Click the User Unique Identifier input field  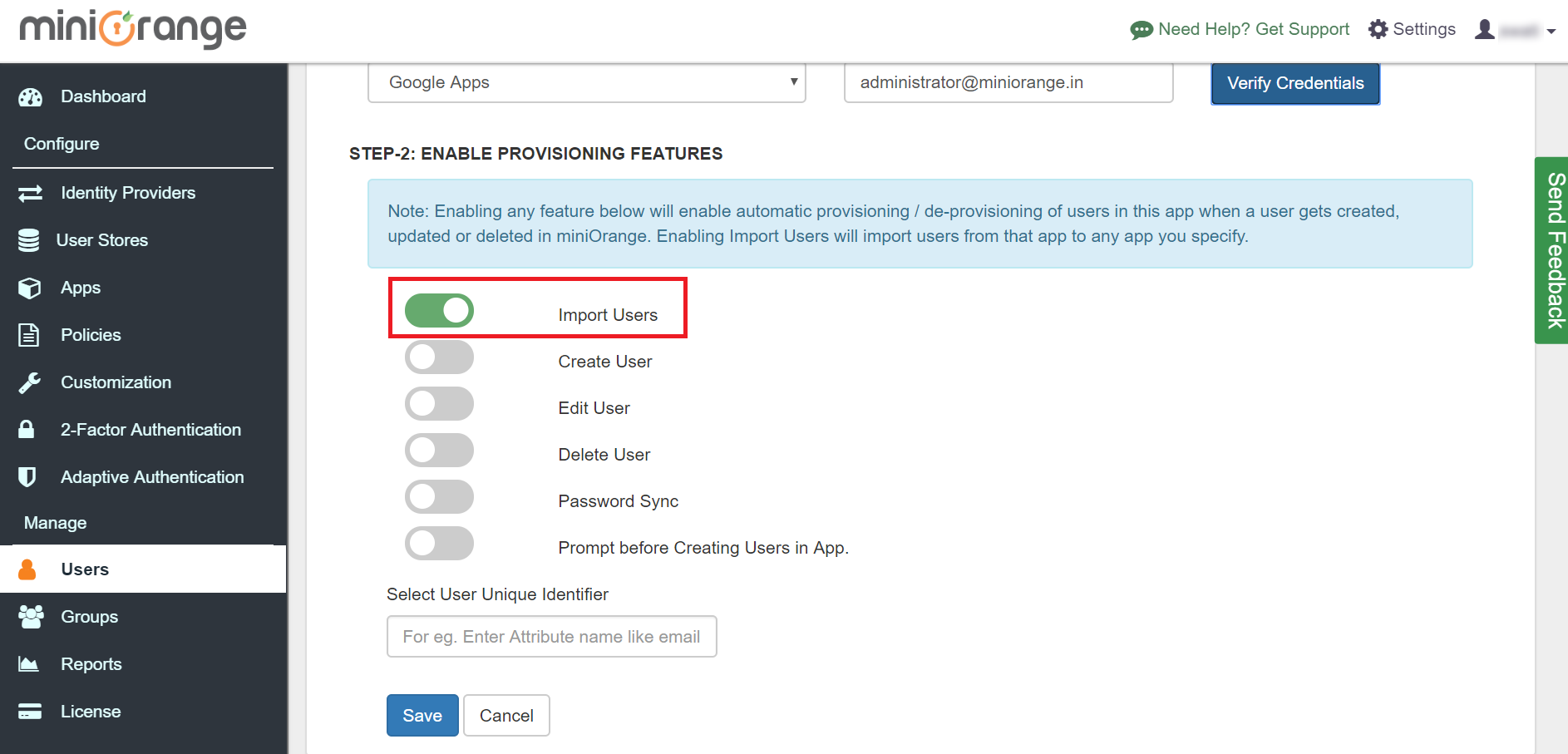point(551,636)
